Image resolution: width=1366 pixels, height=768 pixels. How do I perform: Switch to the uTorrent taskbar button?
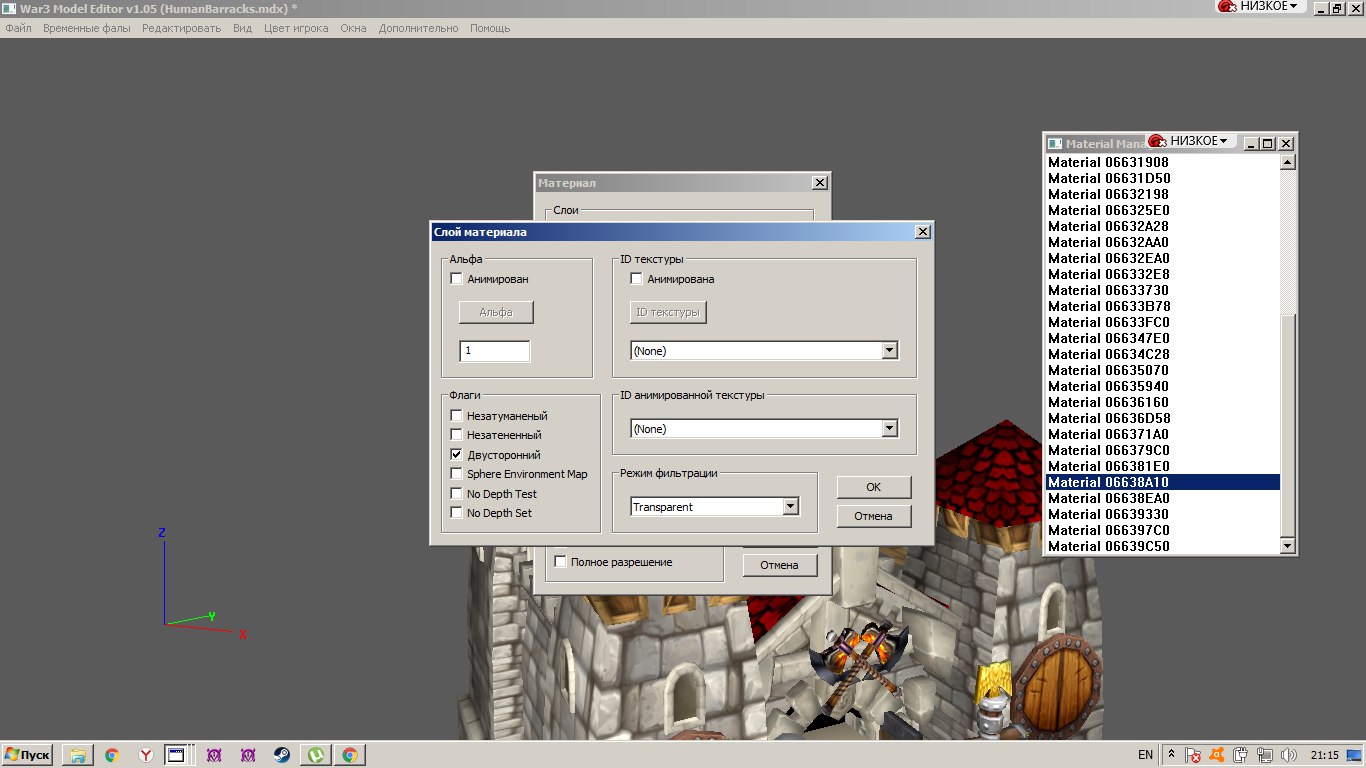(x=316, y=755)
